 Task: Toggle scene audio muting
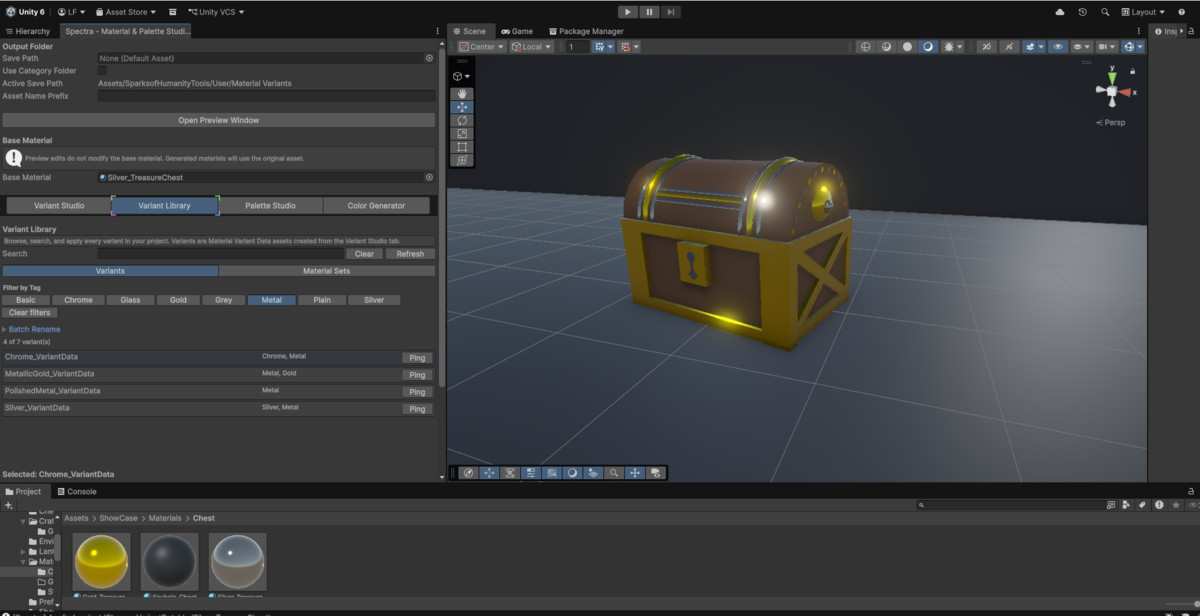1010,47
